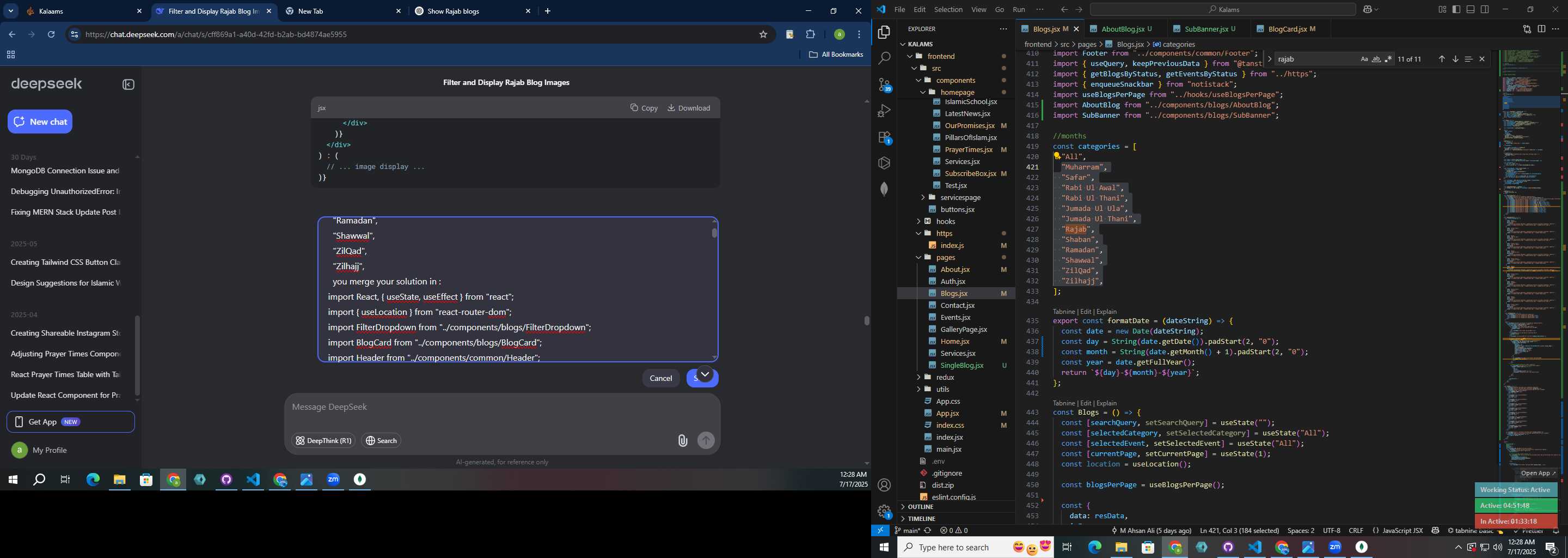Click Open Changes compare icon in editor toolbar

tap(1527, 29)
